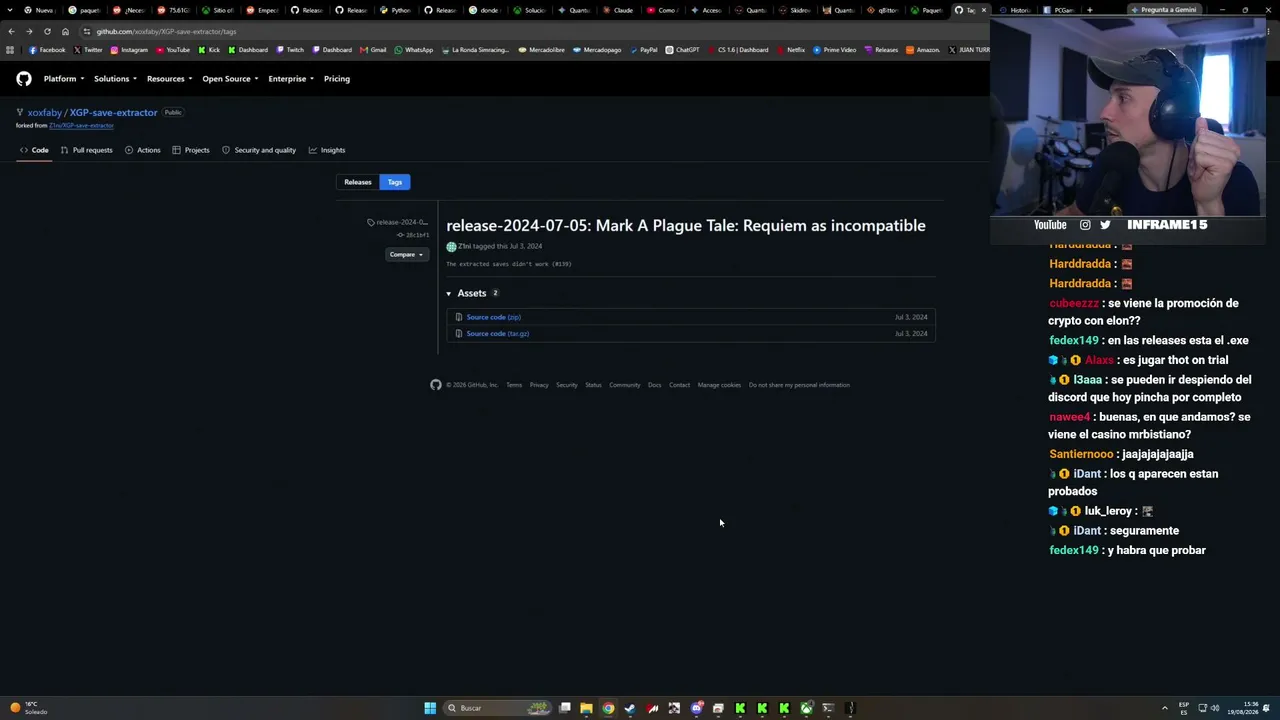Open the Privacy footer link
Image resolution: width=1280 pixels, height=720 pixels.
[x=539, y=385]
